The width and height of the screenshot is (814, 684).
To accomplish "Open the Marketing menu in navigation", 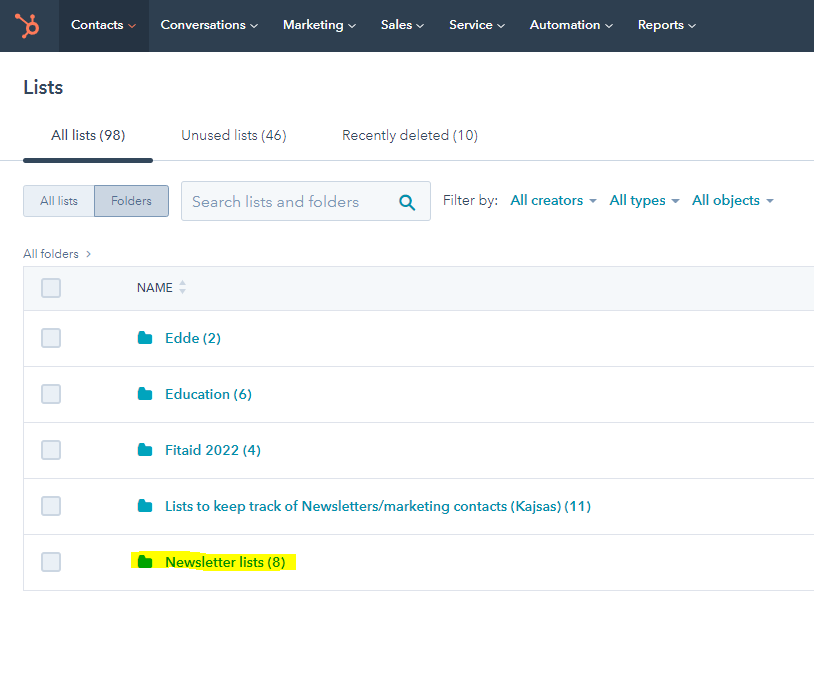I will pyautogui.click(x=319, y=25).
